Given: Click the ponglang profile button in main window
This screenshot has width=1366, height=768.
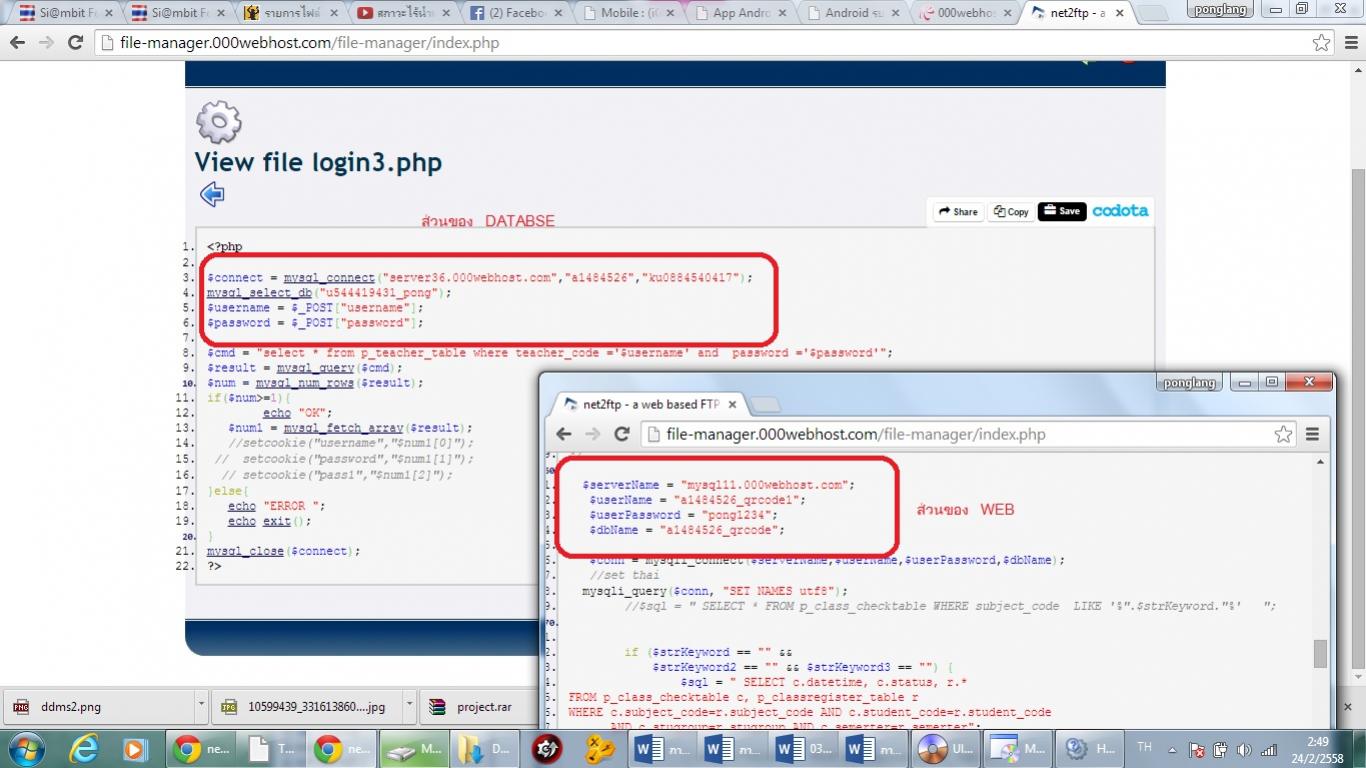Looking at the screenshot, I should 1221,9.
